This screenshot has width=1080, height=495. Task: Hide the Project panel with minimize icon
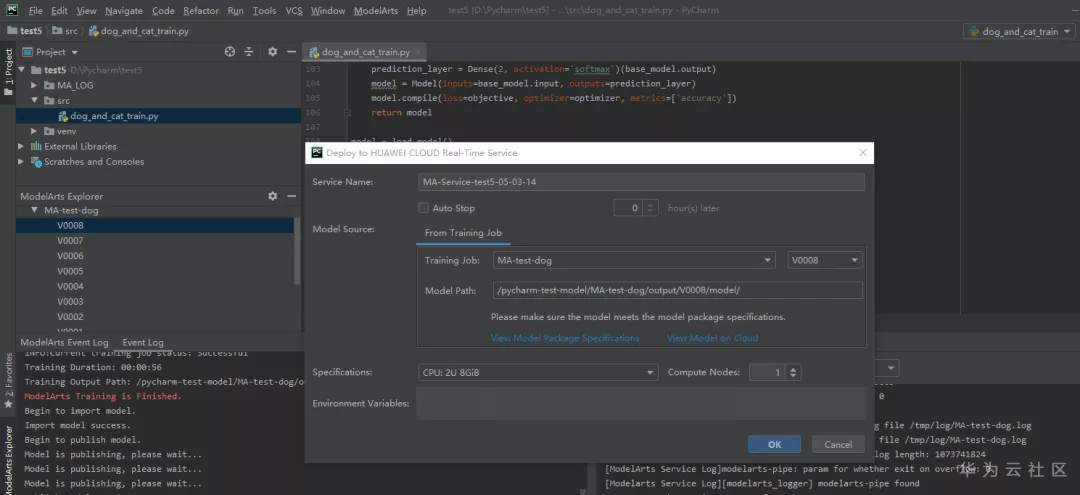point(291,52)
